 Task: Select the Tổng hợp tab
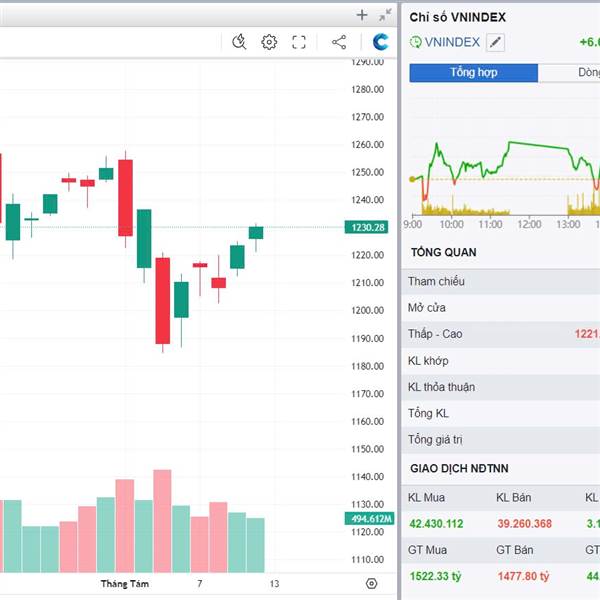474,73
